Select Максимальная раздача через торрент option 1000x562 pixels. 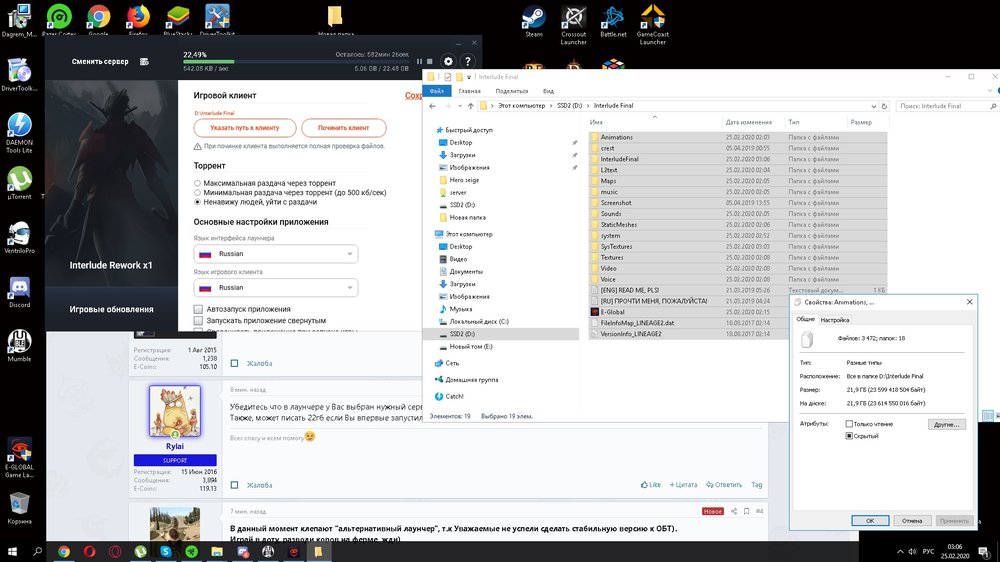pos(198,184)
